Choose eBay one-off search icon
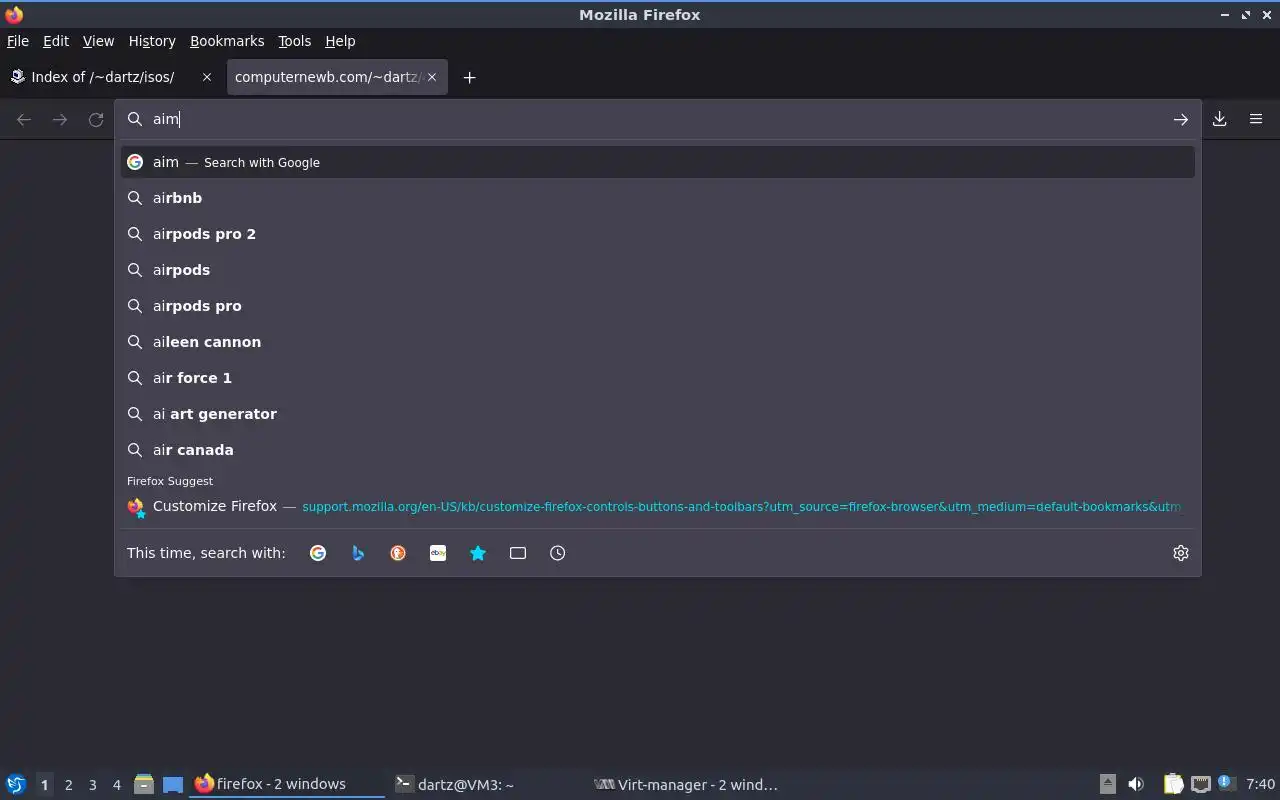 pyautogui.click(x=438, y=553)
